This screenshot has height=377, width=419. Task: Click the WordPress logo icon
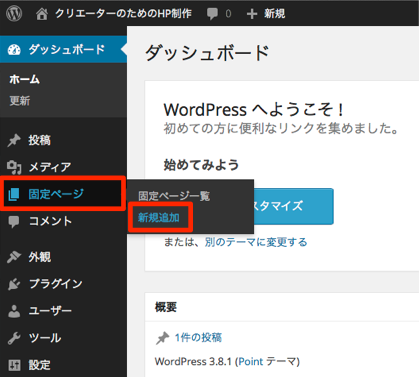click(14, 14)
